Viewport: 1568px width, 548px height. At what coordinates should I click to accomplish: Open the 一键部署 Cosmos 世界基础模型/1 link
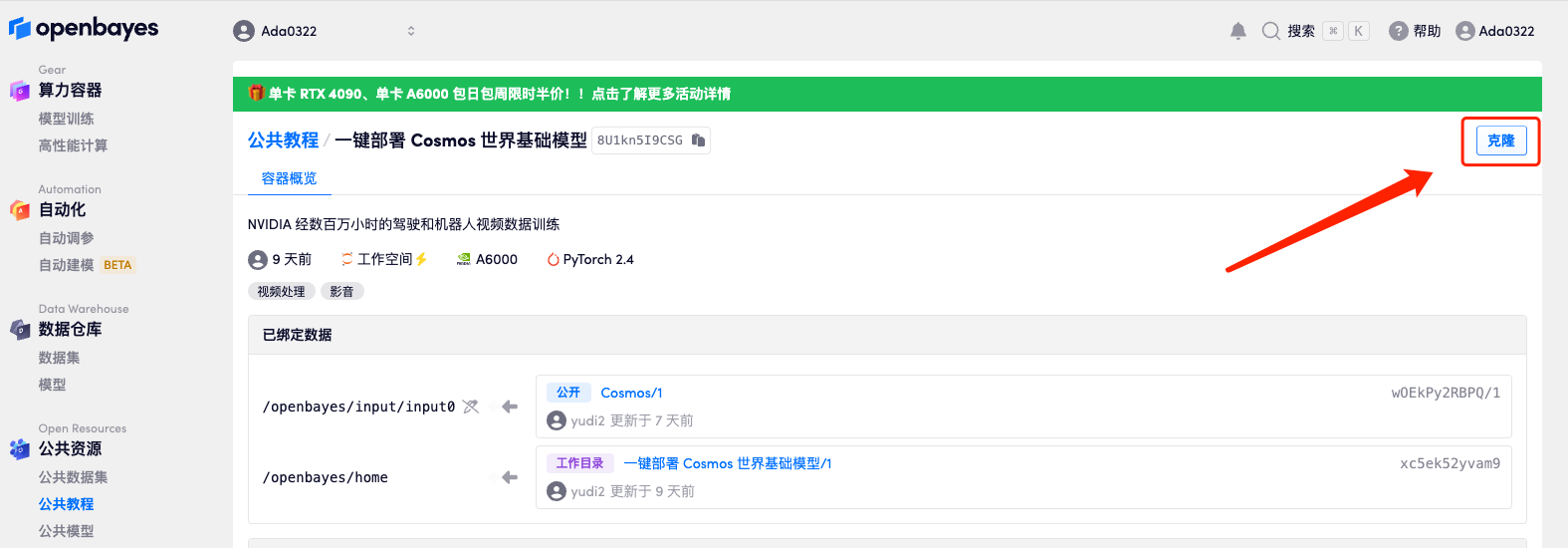click(x=727, y=463)
